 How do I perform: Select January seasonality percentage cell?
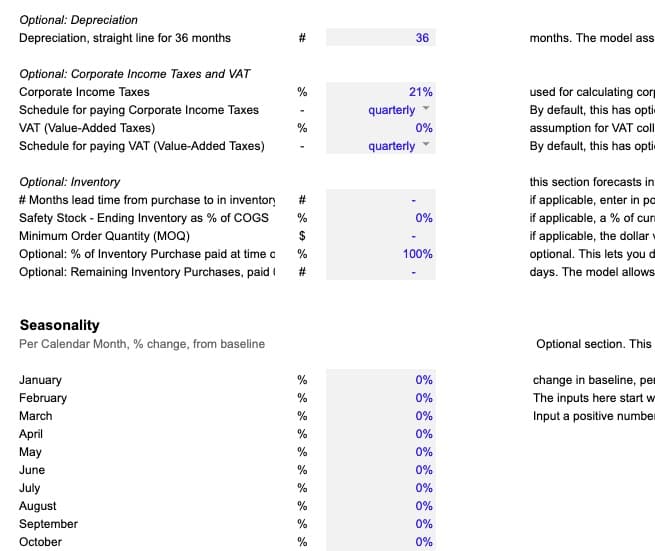coord(381,380)
